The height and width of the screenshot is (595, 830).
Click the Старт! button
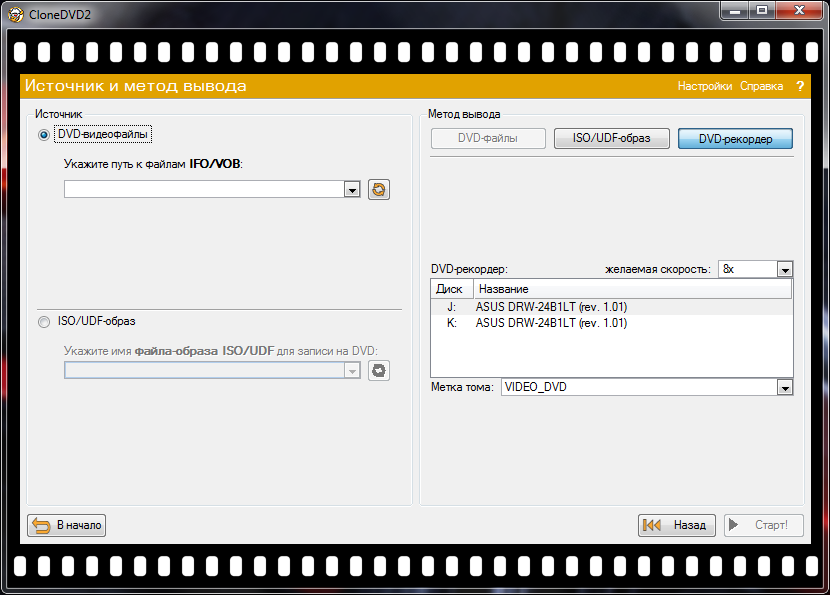pyautogui.click(x=764, y=525)
